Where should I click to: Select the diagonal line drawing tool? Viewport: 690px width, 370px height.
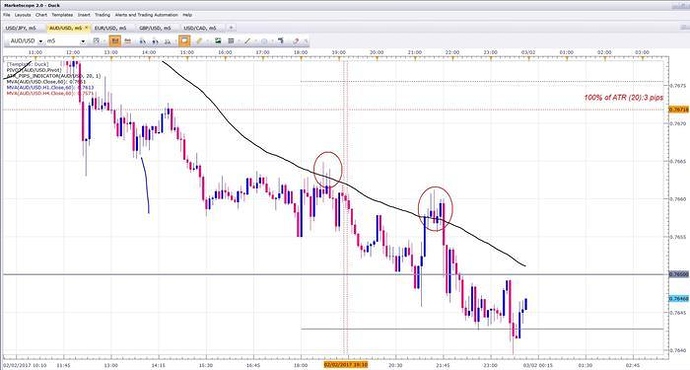pyautogui.click(x=247, y=41)
